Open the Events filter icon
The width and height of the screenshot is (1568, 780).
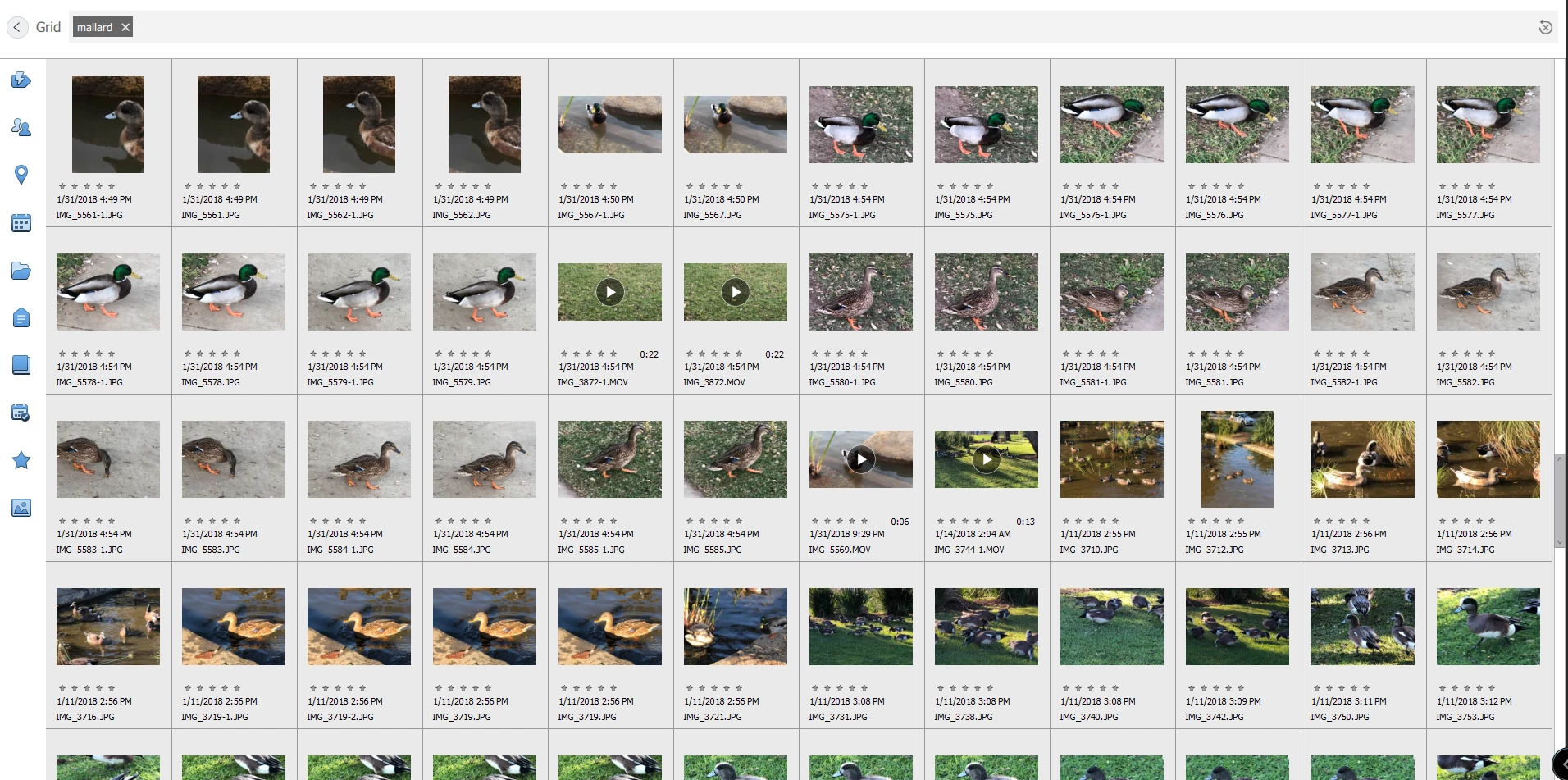21,413
